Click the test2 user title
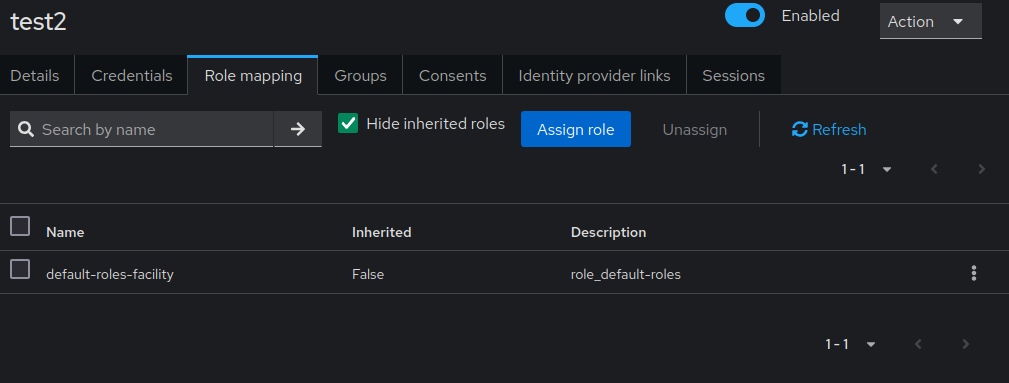Viewport: 1009px width, 383px height. [39, 21]
